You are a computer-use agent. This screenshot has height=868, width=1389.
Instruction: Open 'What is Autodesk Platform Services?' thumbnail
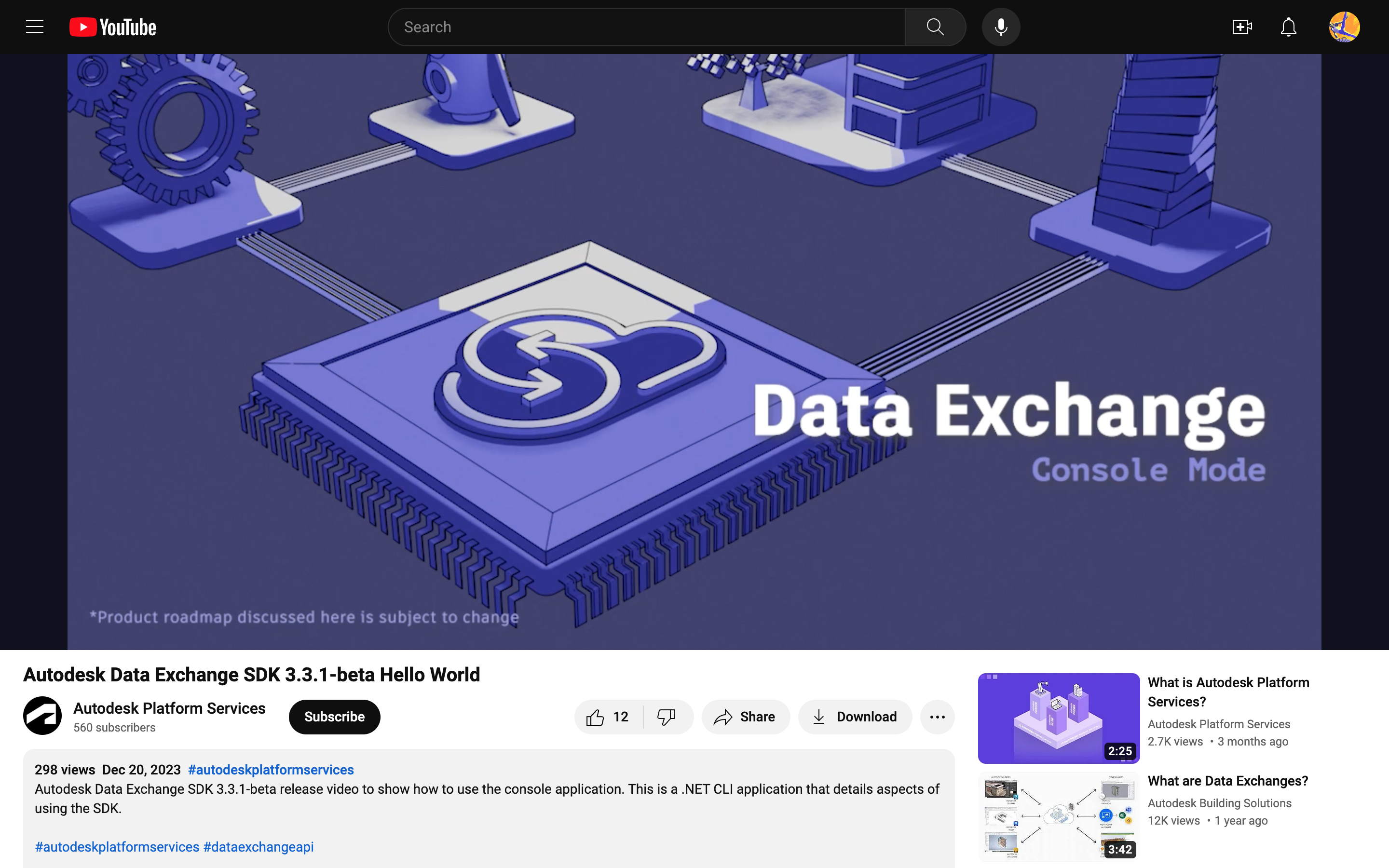click(1059, 718)
